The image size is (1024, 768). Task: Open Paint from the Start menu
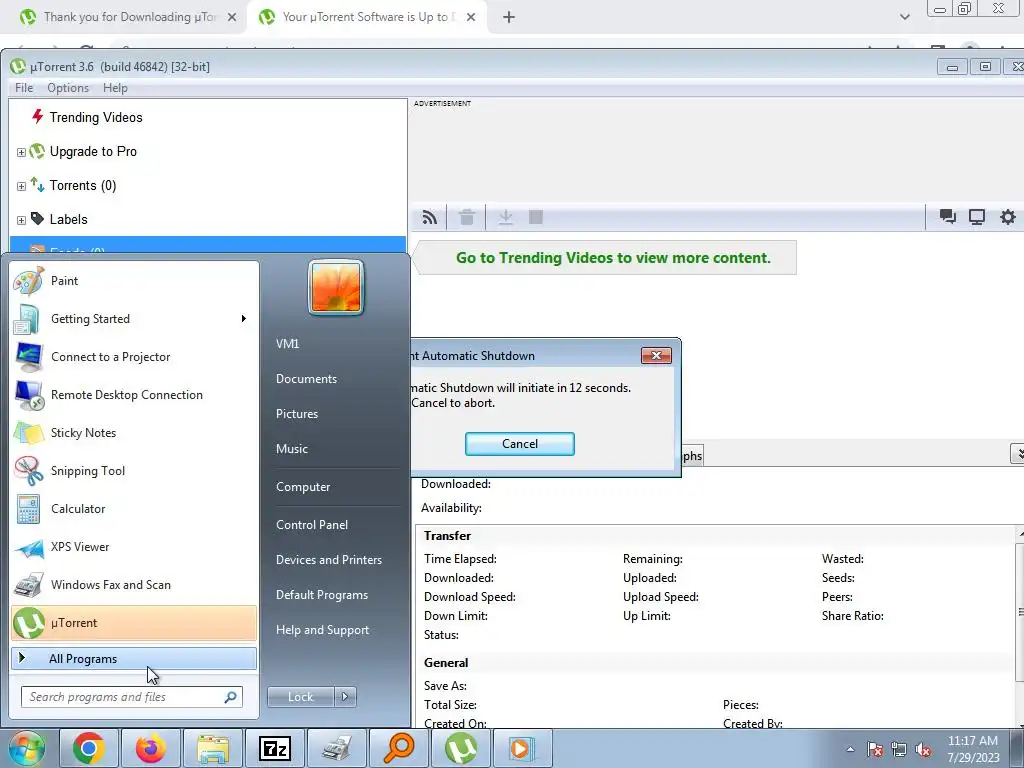coord(134,281)
